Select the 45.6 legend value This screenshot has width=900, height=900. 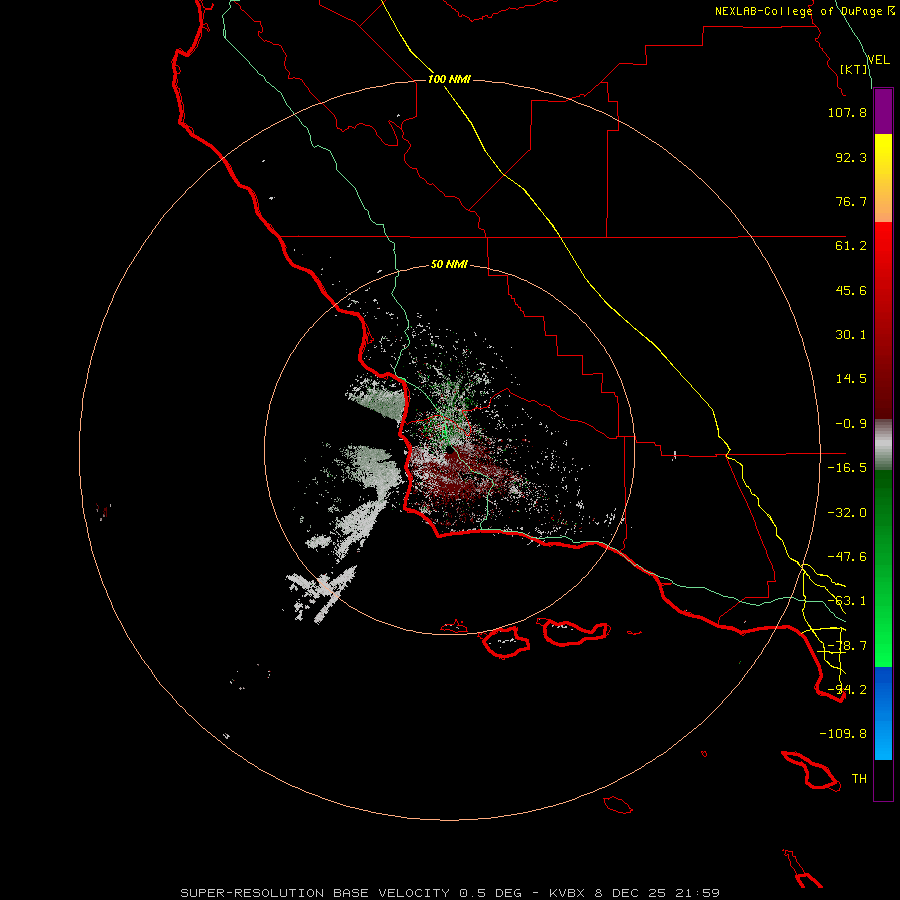[851, 290]
